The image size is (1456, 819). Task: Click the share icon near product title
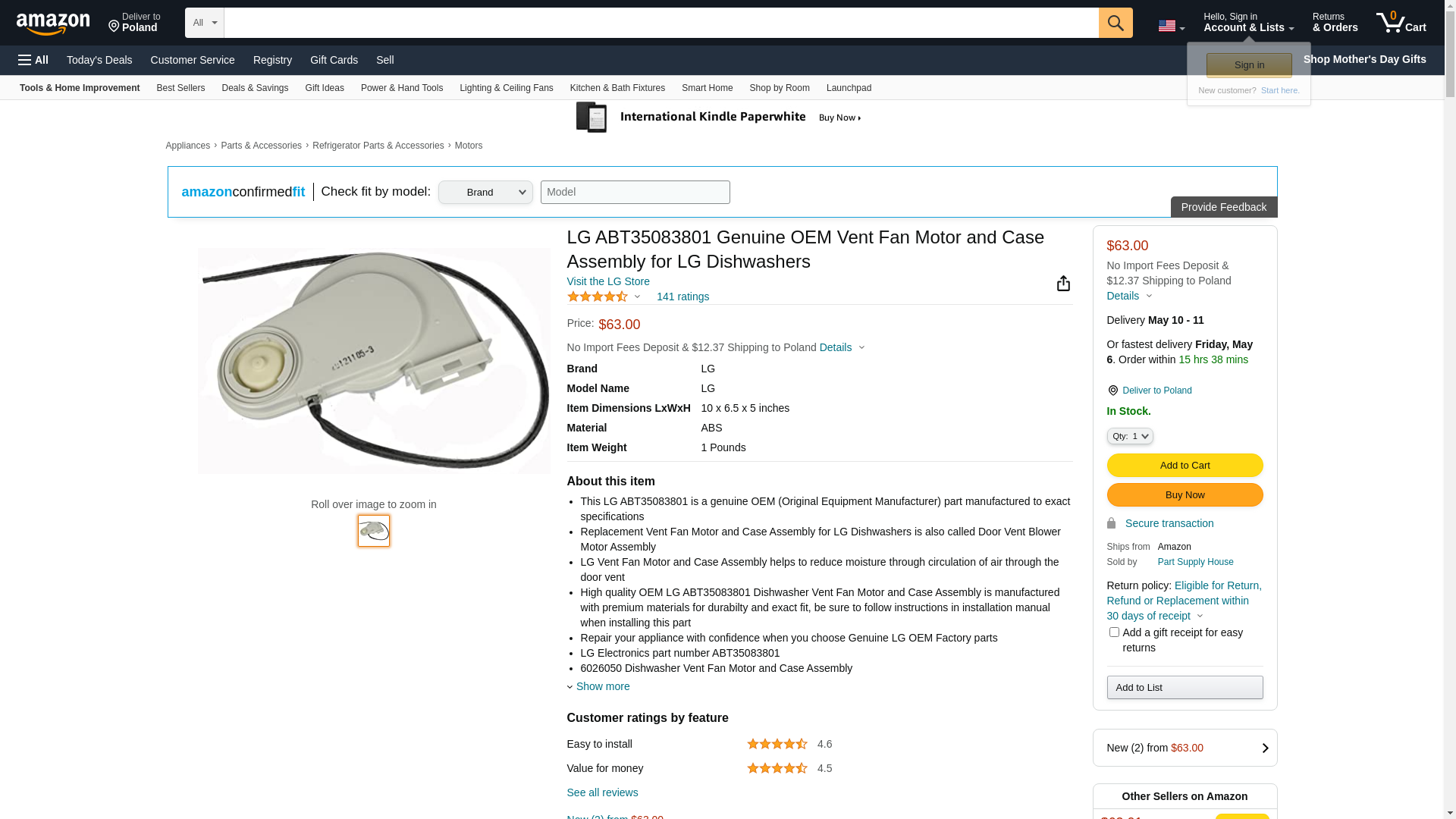click(1063, 284)
